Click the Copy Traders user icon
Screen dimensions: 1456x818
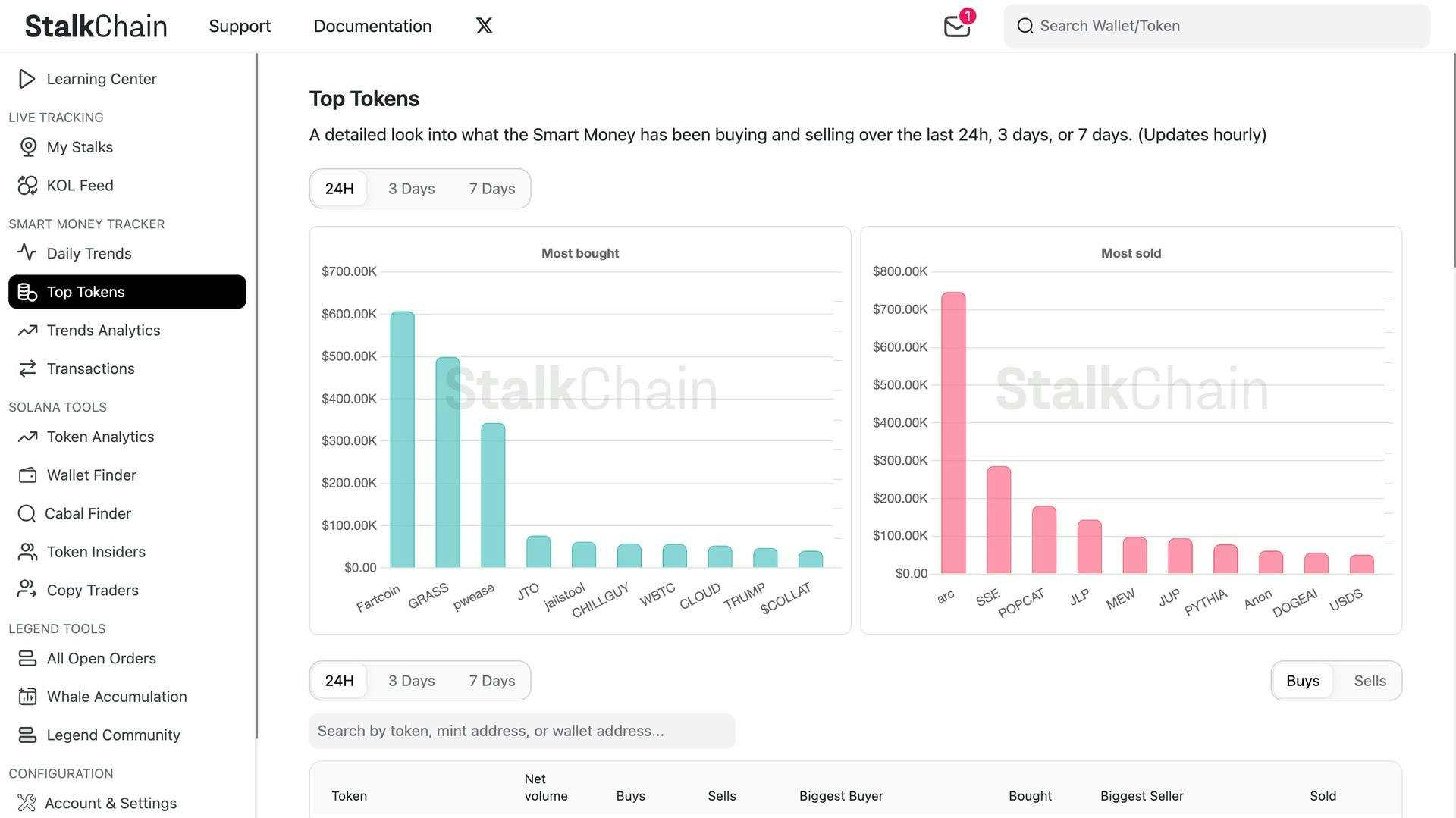pos(28,590)
